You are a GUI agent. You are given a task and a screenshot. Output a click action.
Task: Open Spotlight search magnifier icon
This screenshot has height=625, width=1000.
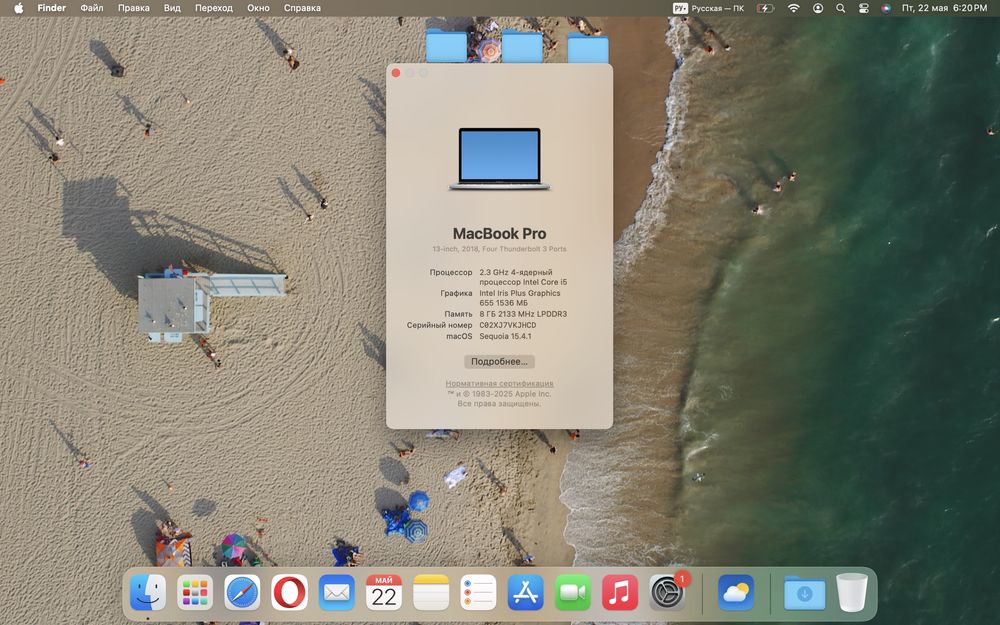[841, 8]
